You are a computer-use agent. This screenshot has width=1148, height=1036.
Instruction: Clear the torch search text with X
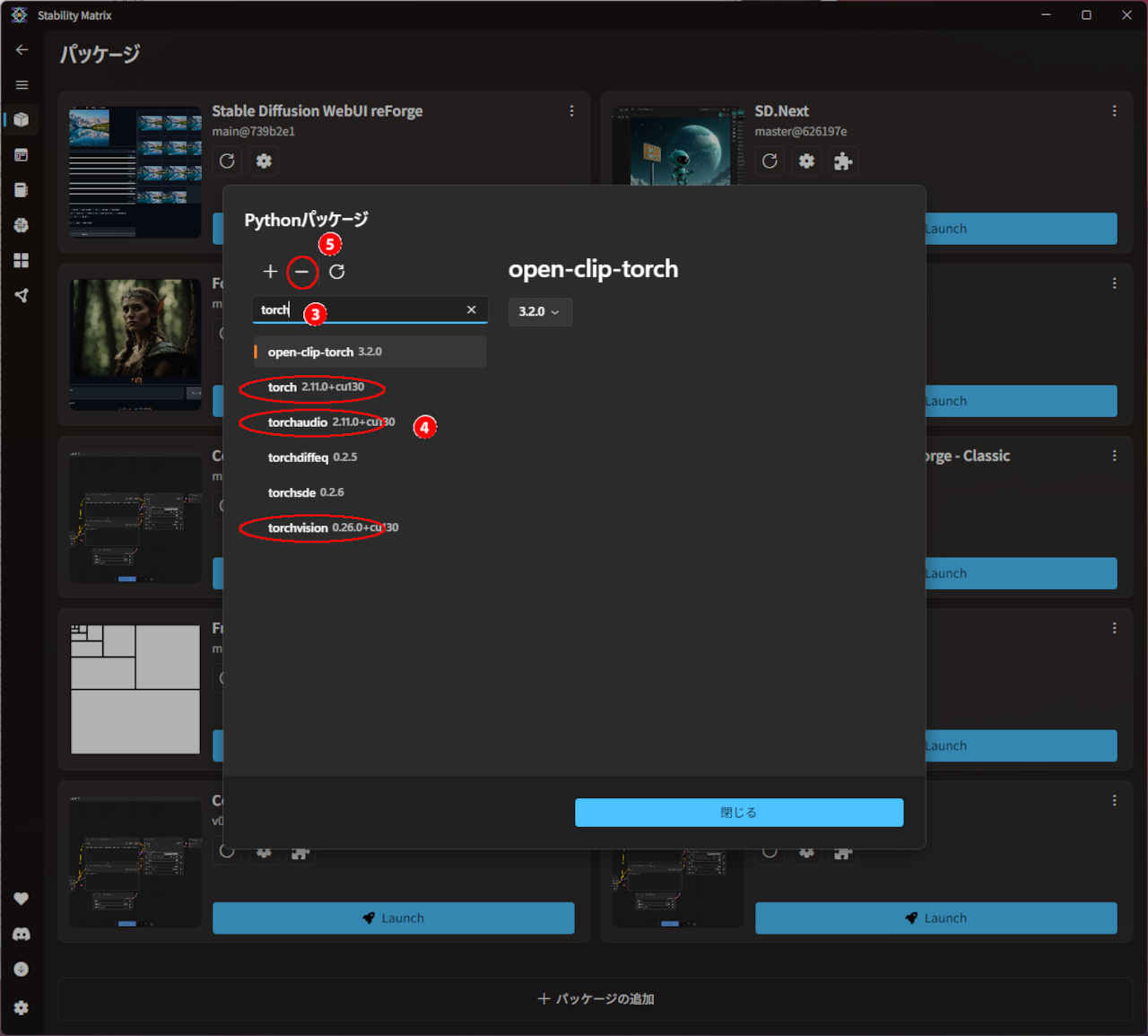click(x=471, y=309)
